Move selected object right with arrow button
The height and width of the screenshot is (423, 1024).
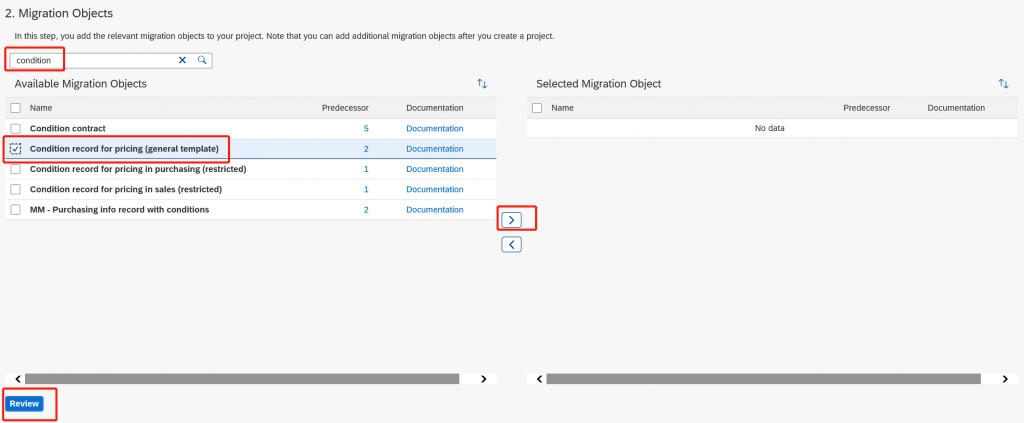click(511, 220)
